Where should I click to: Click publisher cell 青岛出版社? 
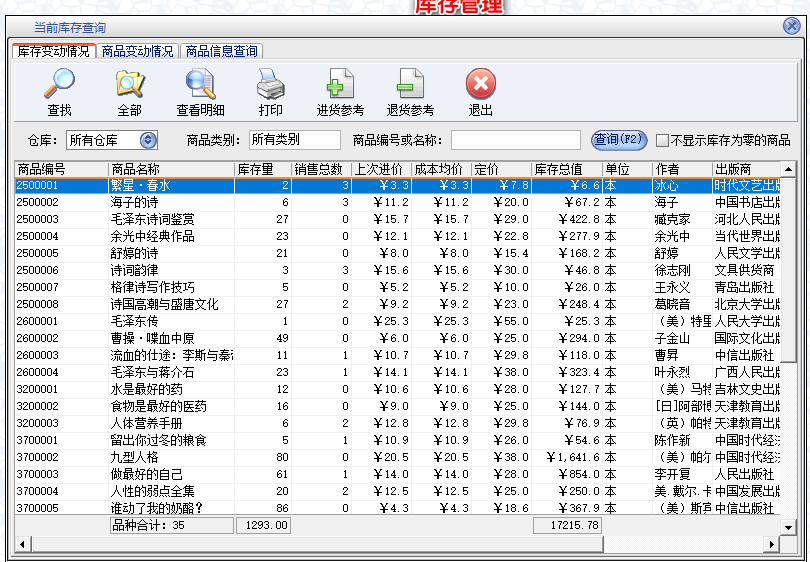click(744, 287)
